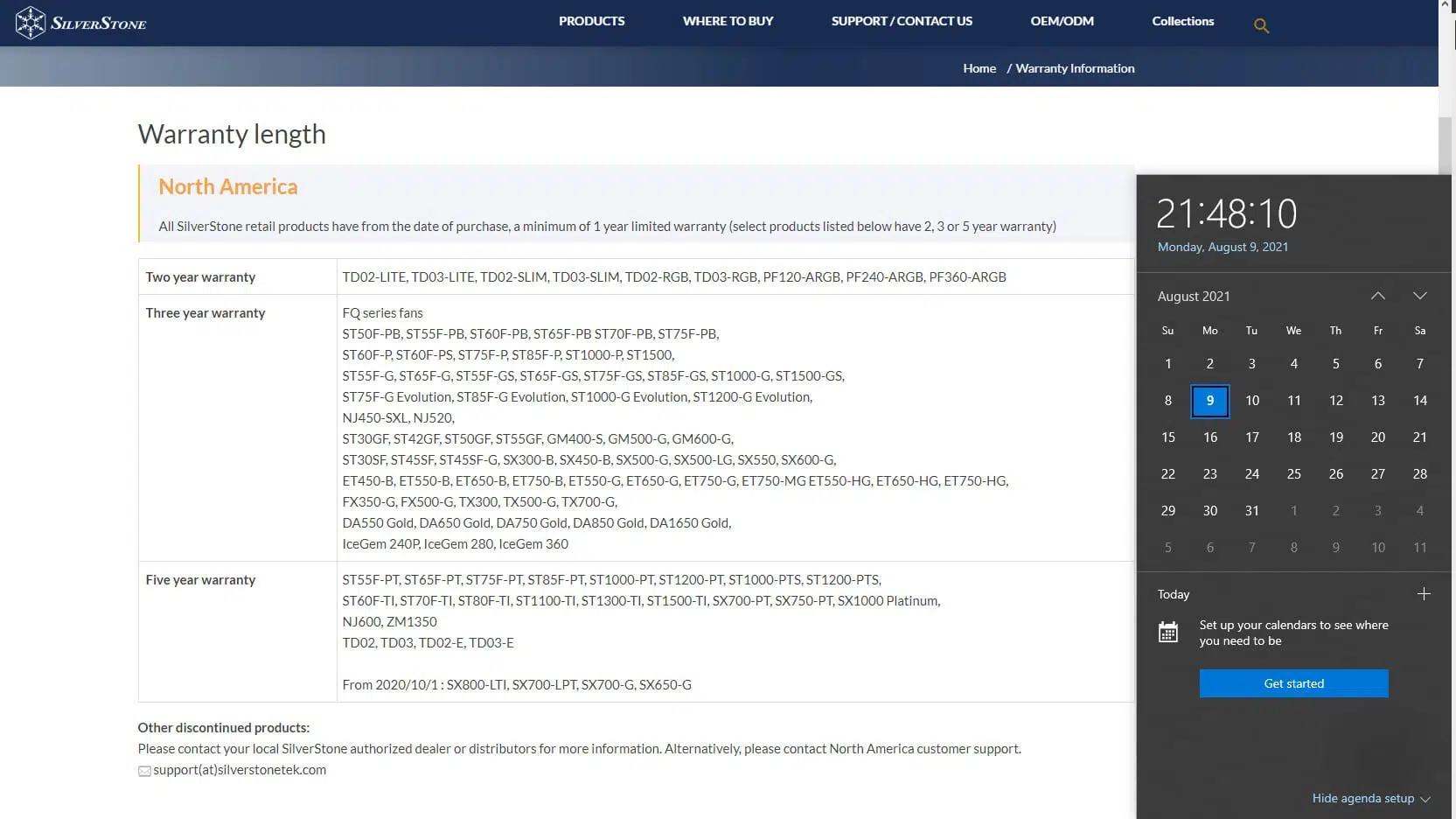Select August 22 in the calendar
This screenshot has width=1456, height=819.
coord(1168,474)
